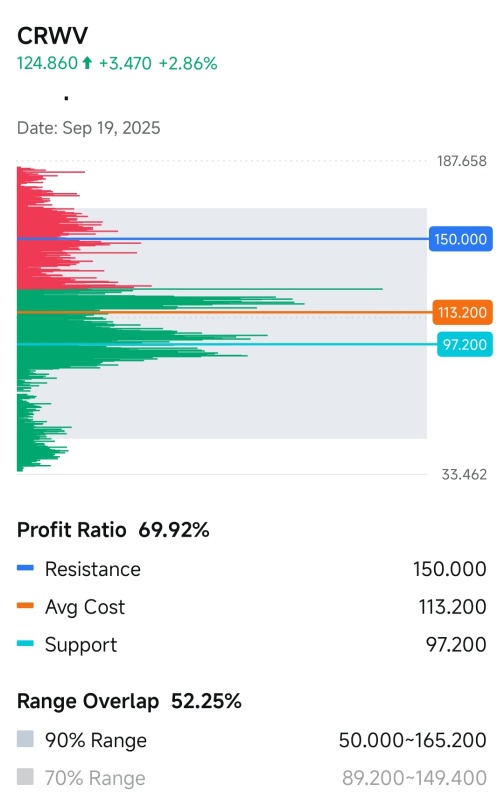Select the Date: Sep 19, 2025 label

click(88, 127)
